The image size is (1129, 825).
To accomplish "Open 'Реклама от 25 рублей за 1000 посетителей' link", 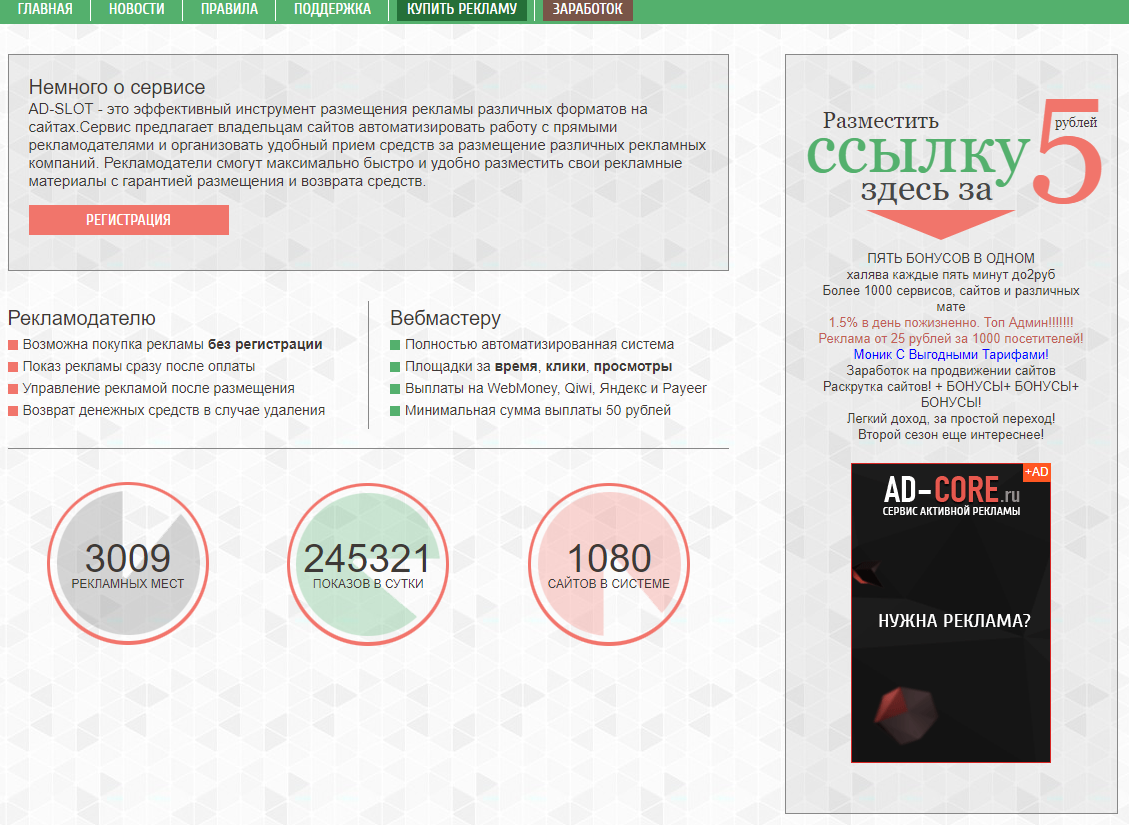I will [x=950, y=338].
